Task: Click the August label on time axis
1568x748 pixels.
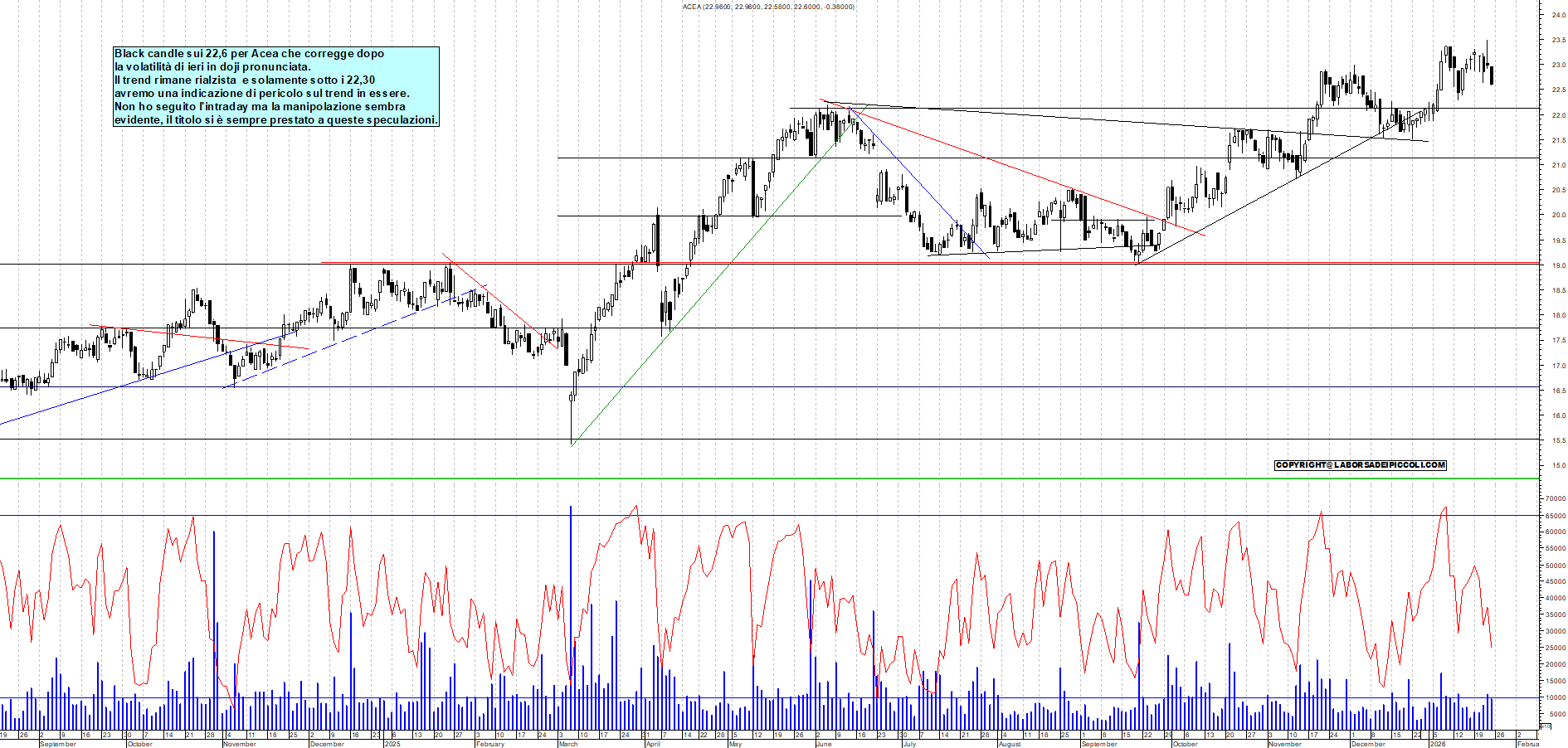Action: [x=1010, y=744]
